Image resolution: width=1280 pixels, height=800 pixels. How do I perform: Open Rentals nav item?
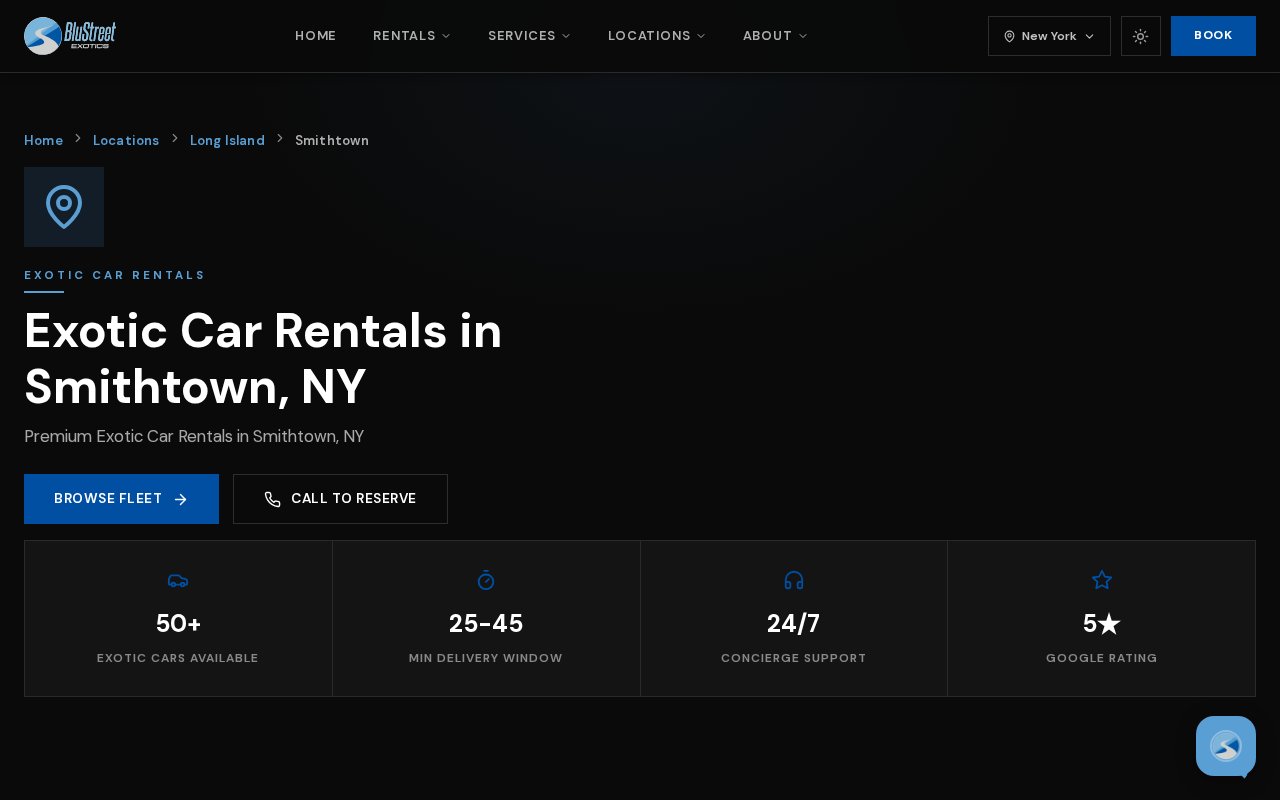pos(412,36)
